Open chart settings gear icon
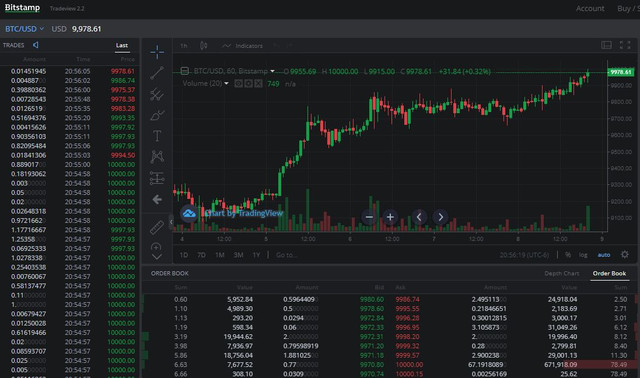 click(x=624, y=254)
